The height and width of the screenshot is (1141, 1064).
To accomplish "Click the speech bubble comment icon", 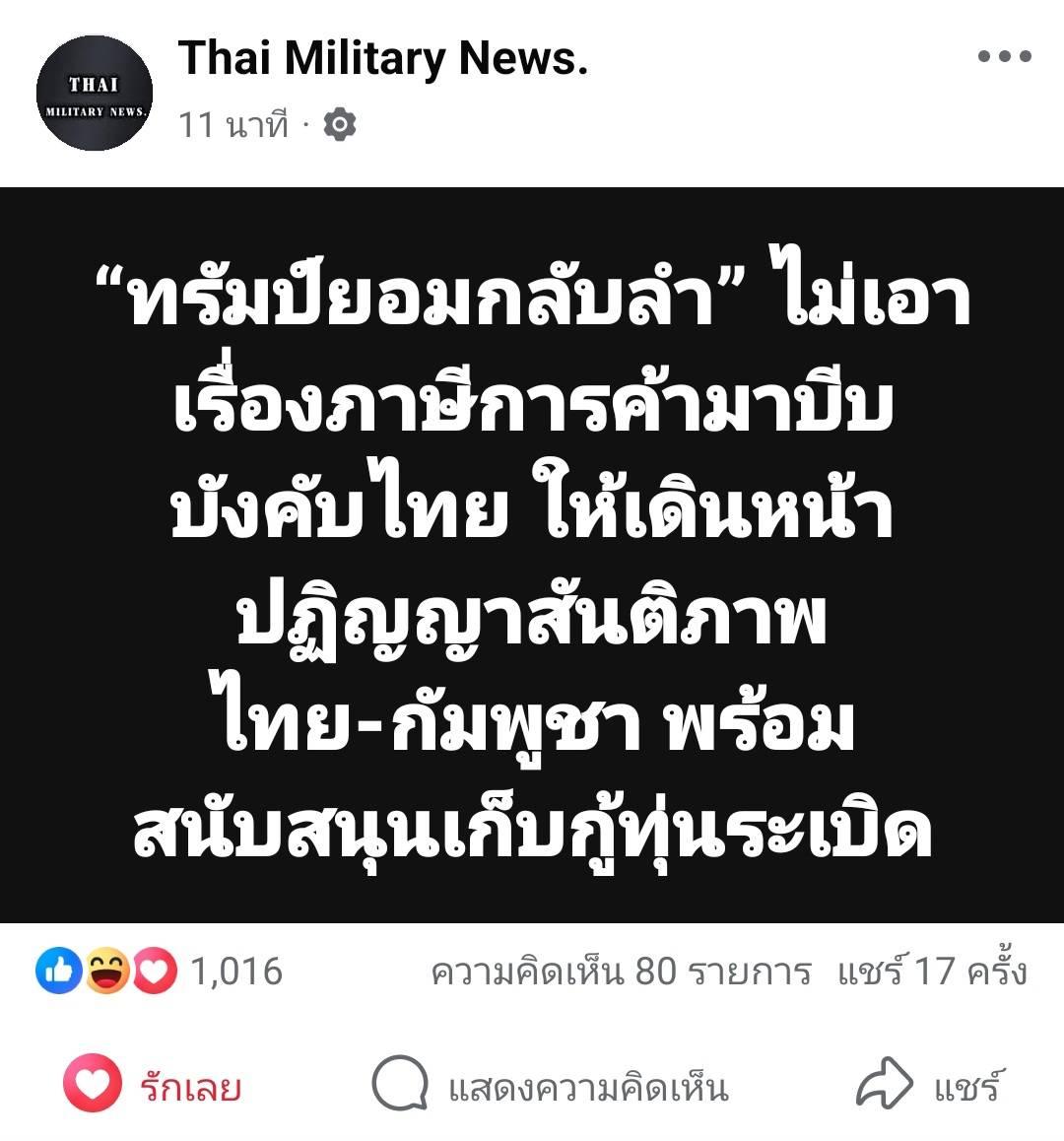I will [400, 1083].
